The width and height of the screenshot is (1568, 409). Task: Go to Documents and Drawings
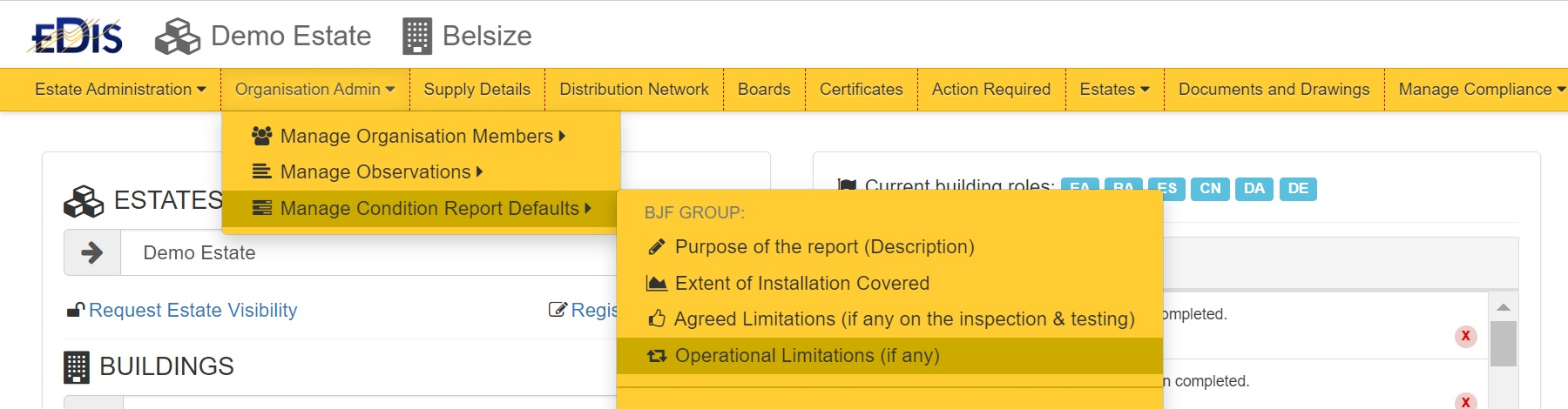pyautogui.click(x=1274, y=90)
